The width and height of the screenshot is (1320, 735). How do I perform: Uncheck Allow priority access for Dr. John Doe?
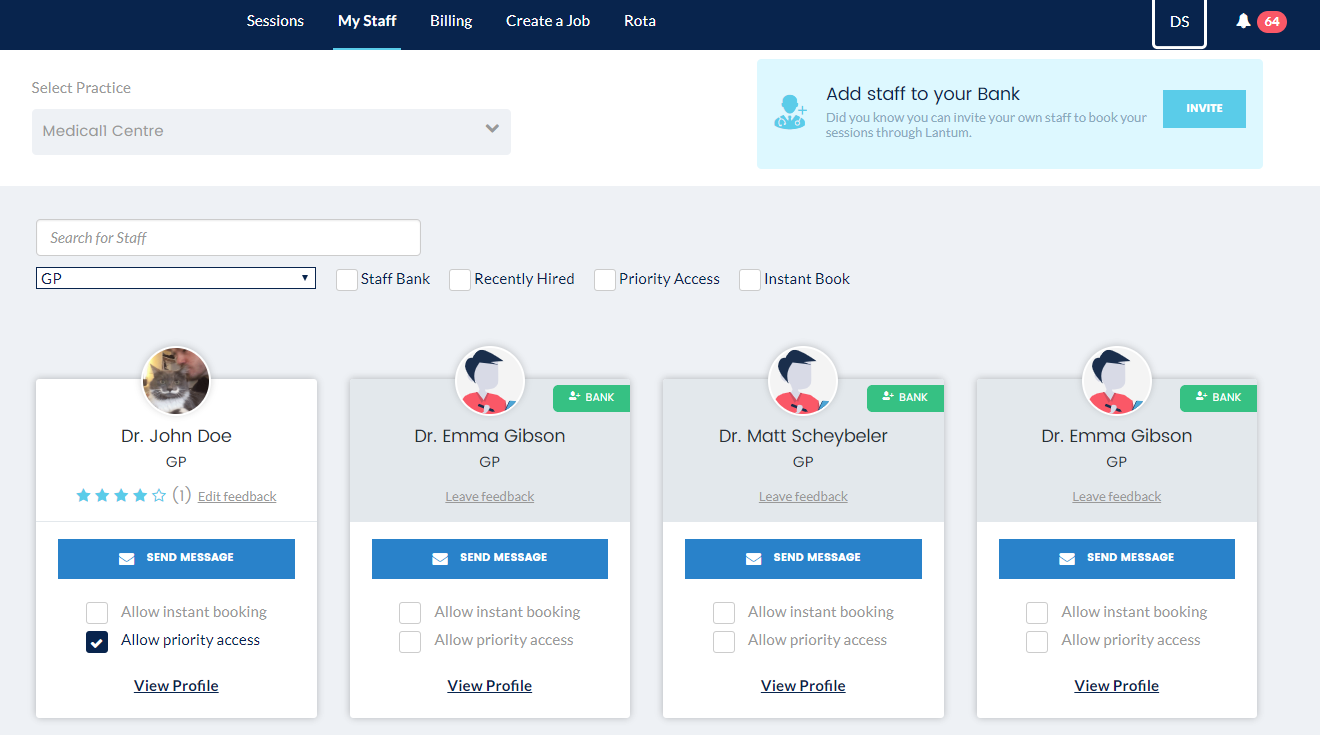coord(97,642)
